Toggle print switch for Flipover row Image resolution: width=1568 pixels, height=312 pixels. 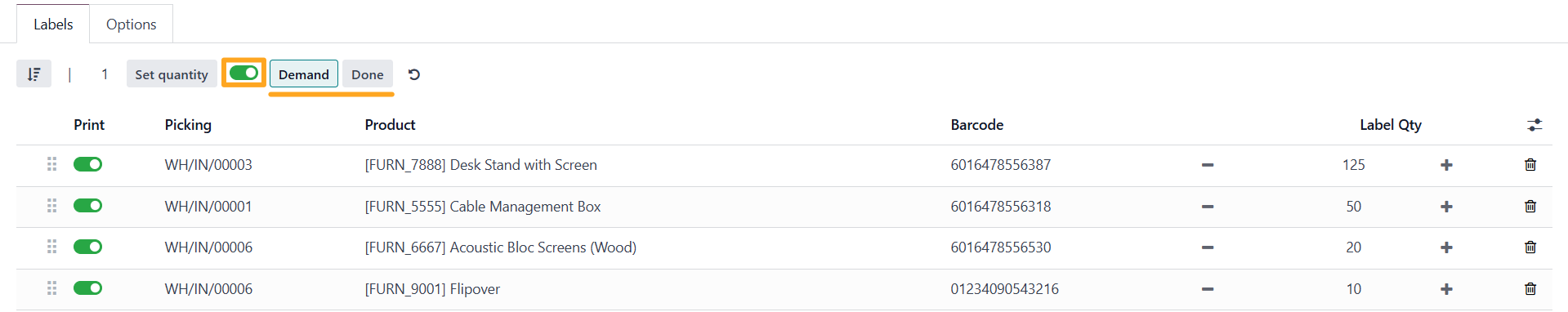pos(87,288)
